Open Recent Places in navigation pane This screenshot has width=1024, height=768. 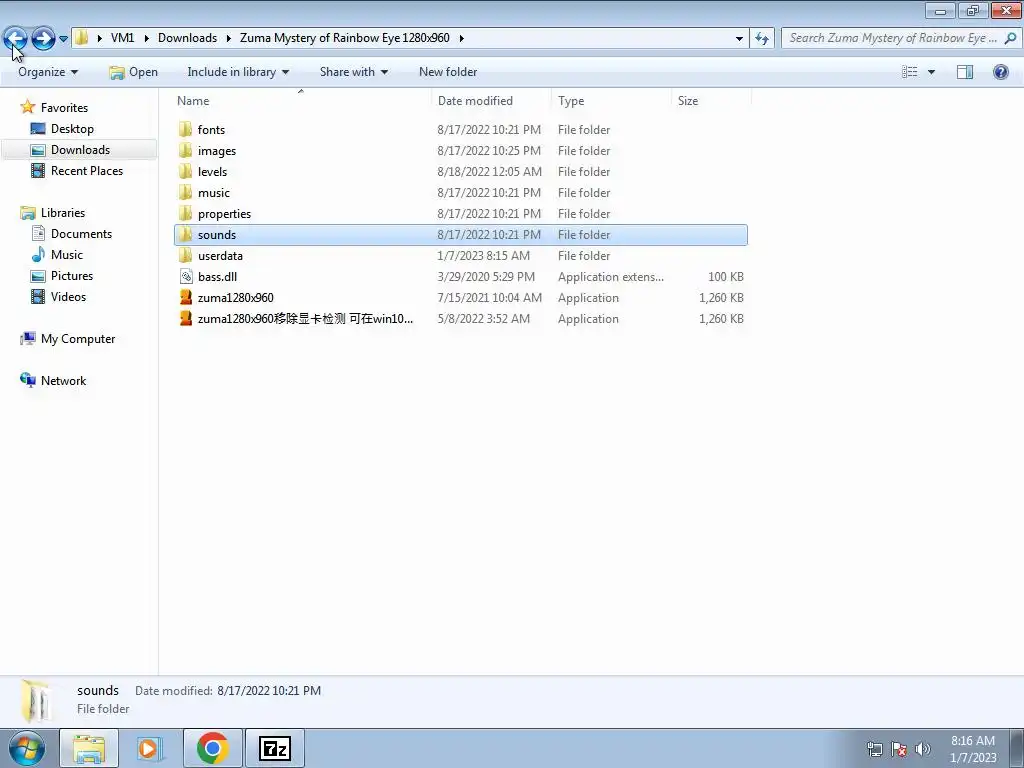pyautogui.click(x=87, y=170)
